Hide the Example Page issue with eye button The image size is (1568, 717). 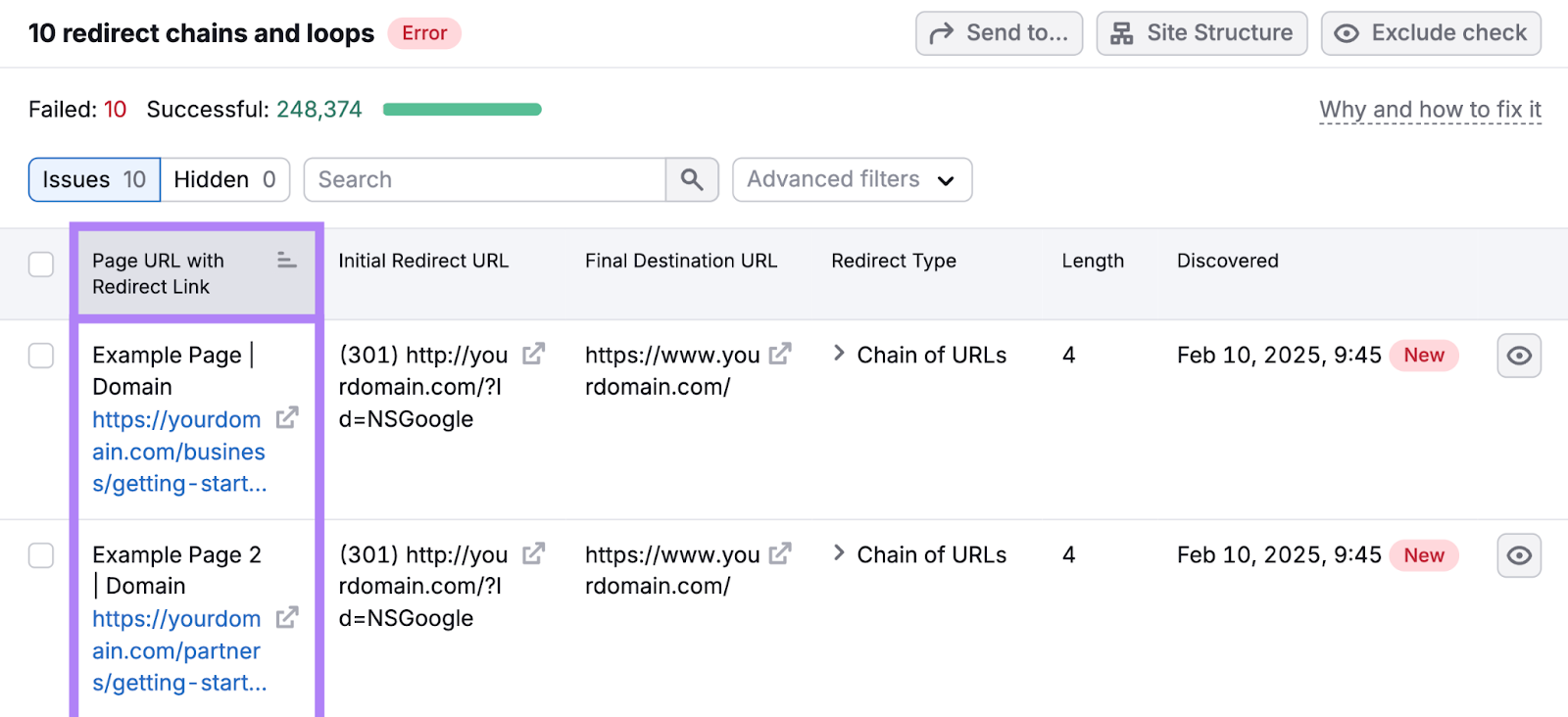tap(1519, 356)
